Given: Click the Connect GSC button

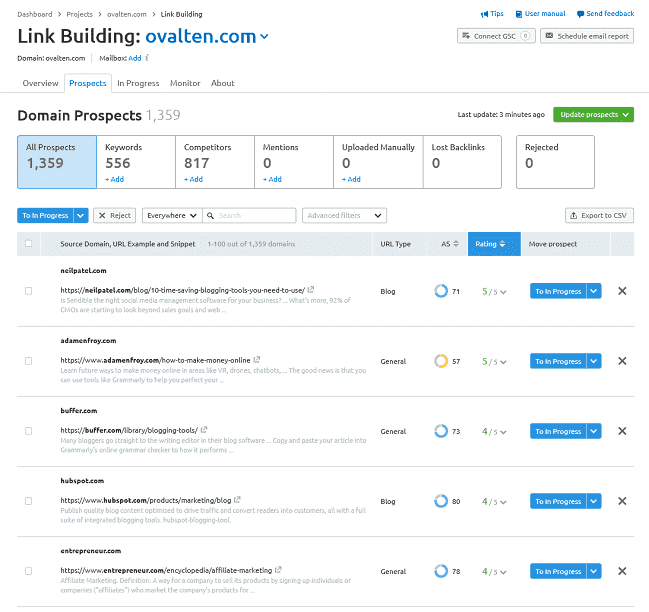Looking at the screenshot, I should click(496, 36).
